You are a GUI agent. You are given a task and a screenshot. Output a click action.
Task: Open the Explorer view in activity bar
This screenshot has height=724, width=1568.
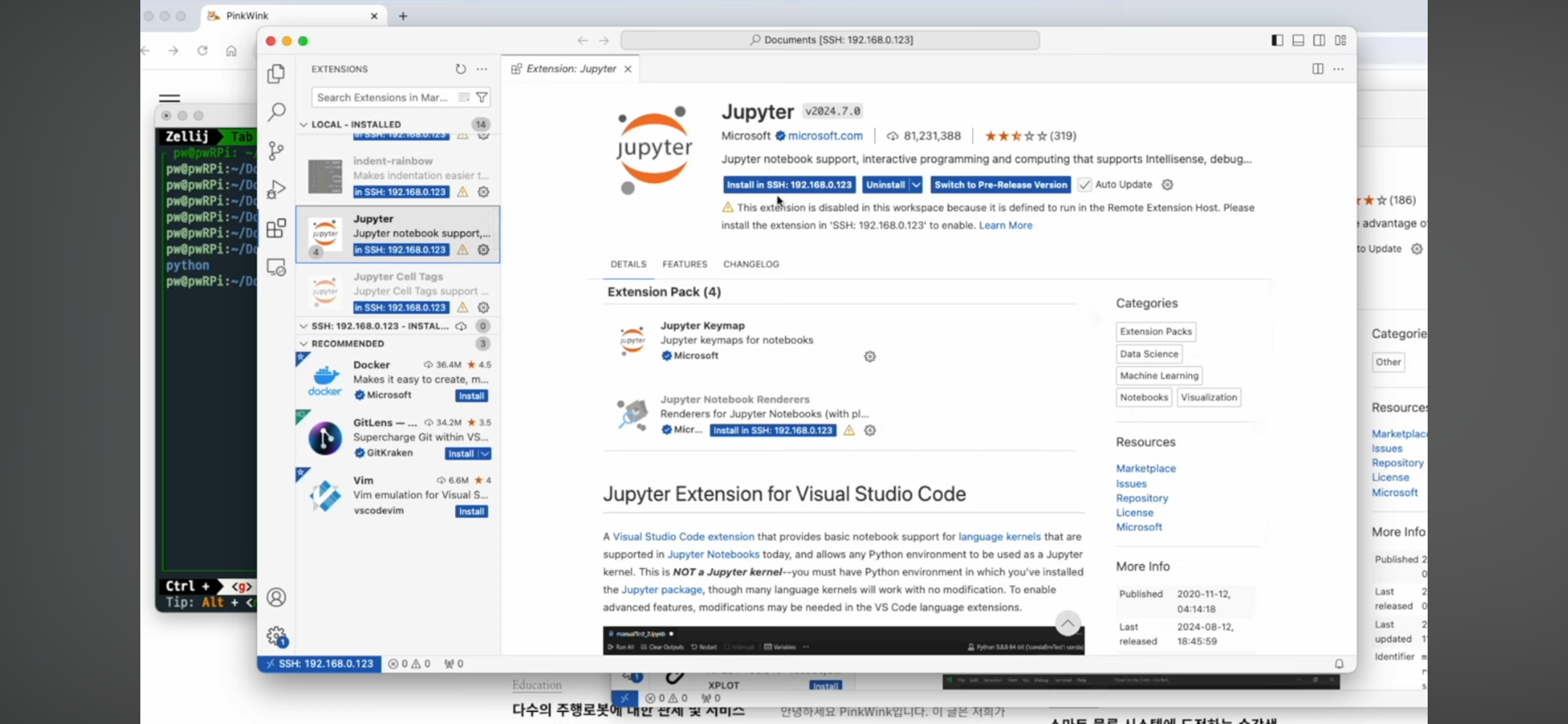[276, 74]
